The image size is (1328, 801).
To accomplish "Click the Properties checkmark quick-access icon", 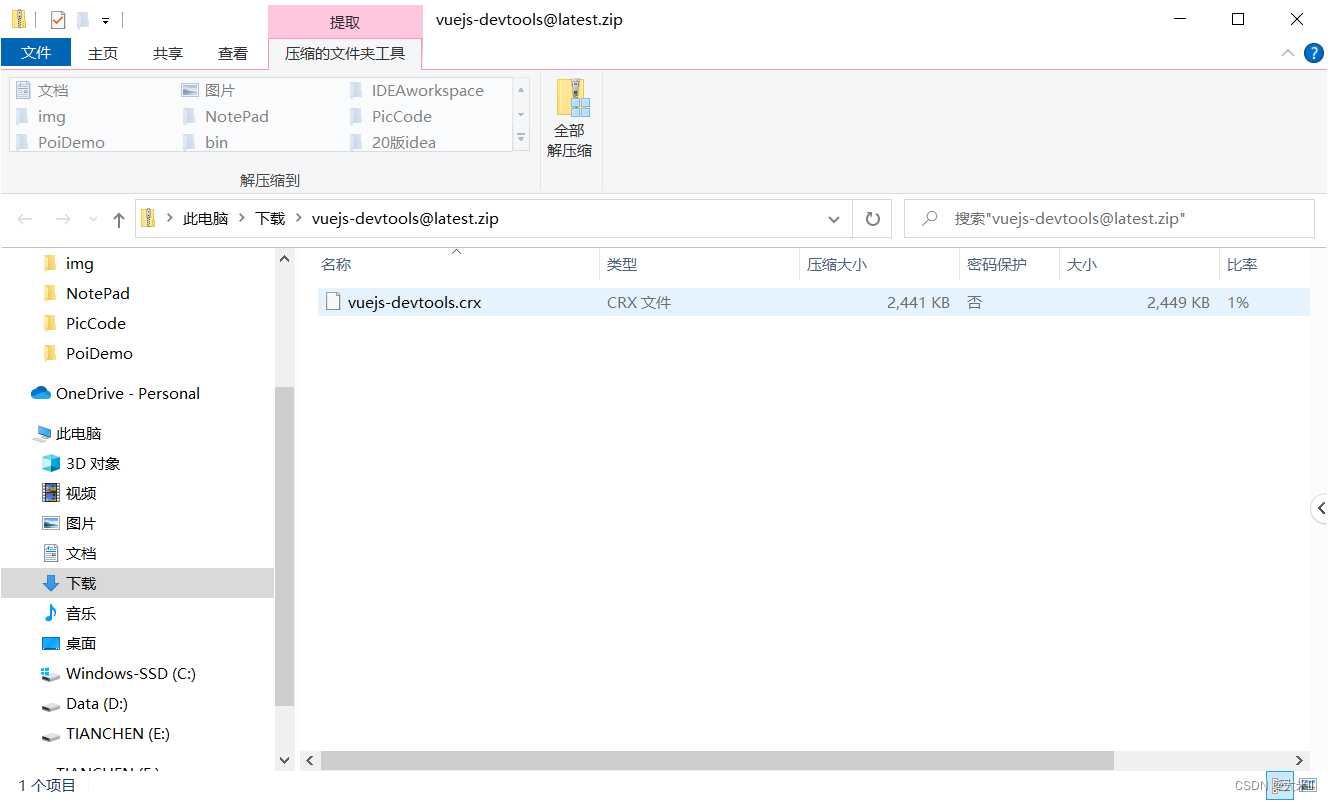I will [57, 19].
